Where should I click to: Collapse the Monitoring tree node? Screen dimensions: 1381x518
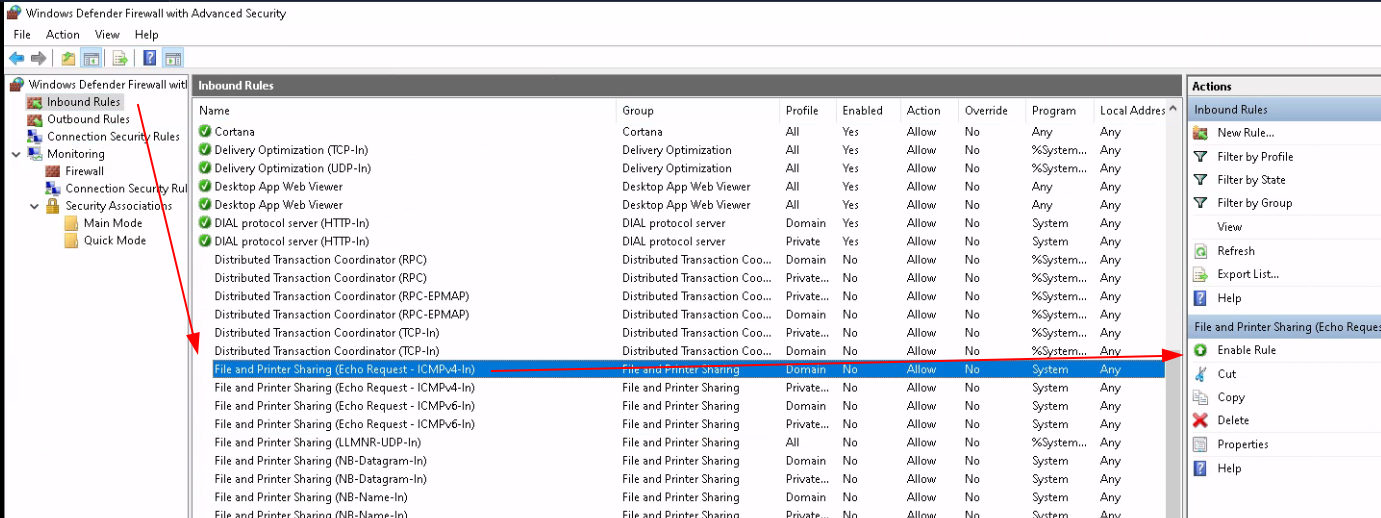coord(16,154)
